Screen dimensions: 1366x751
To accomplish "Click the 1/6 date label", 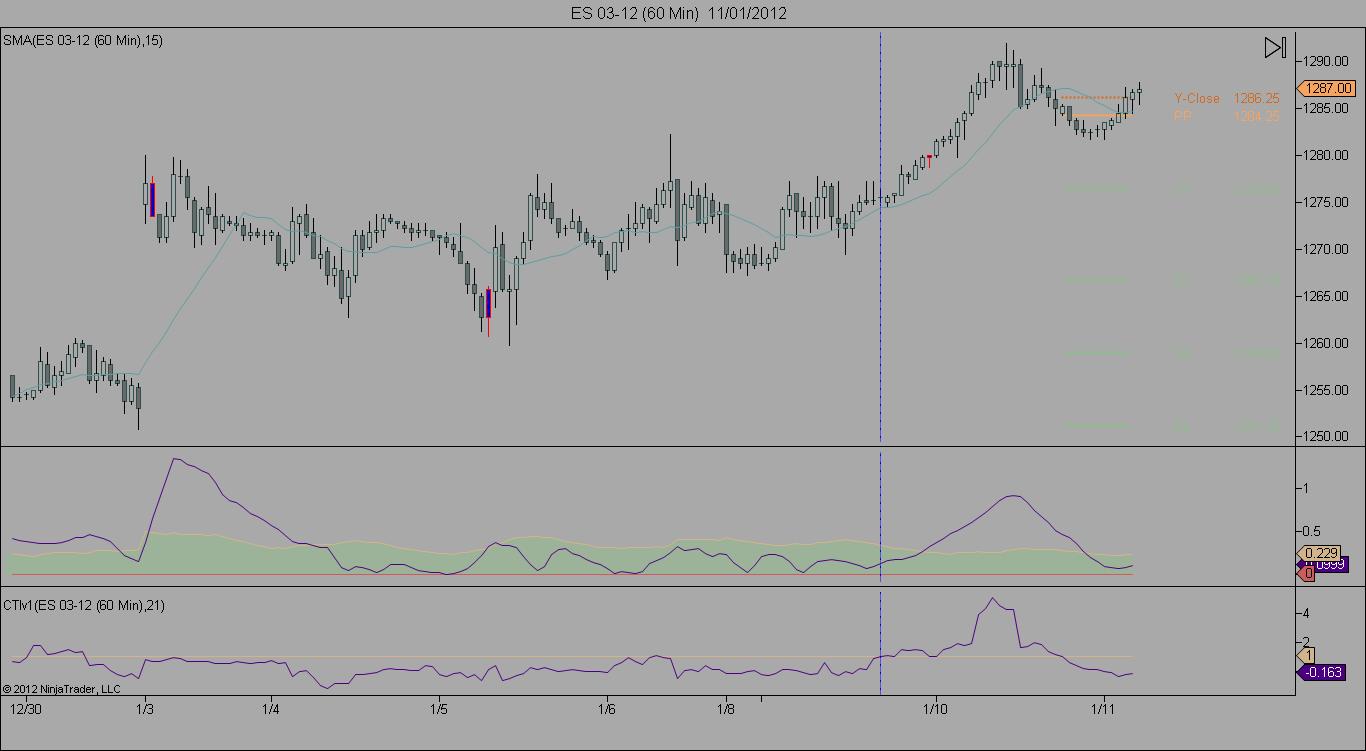I will pos(607,709).
